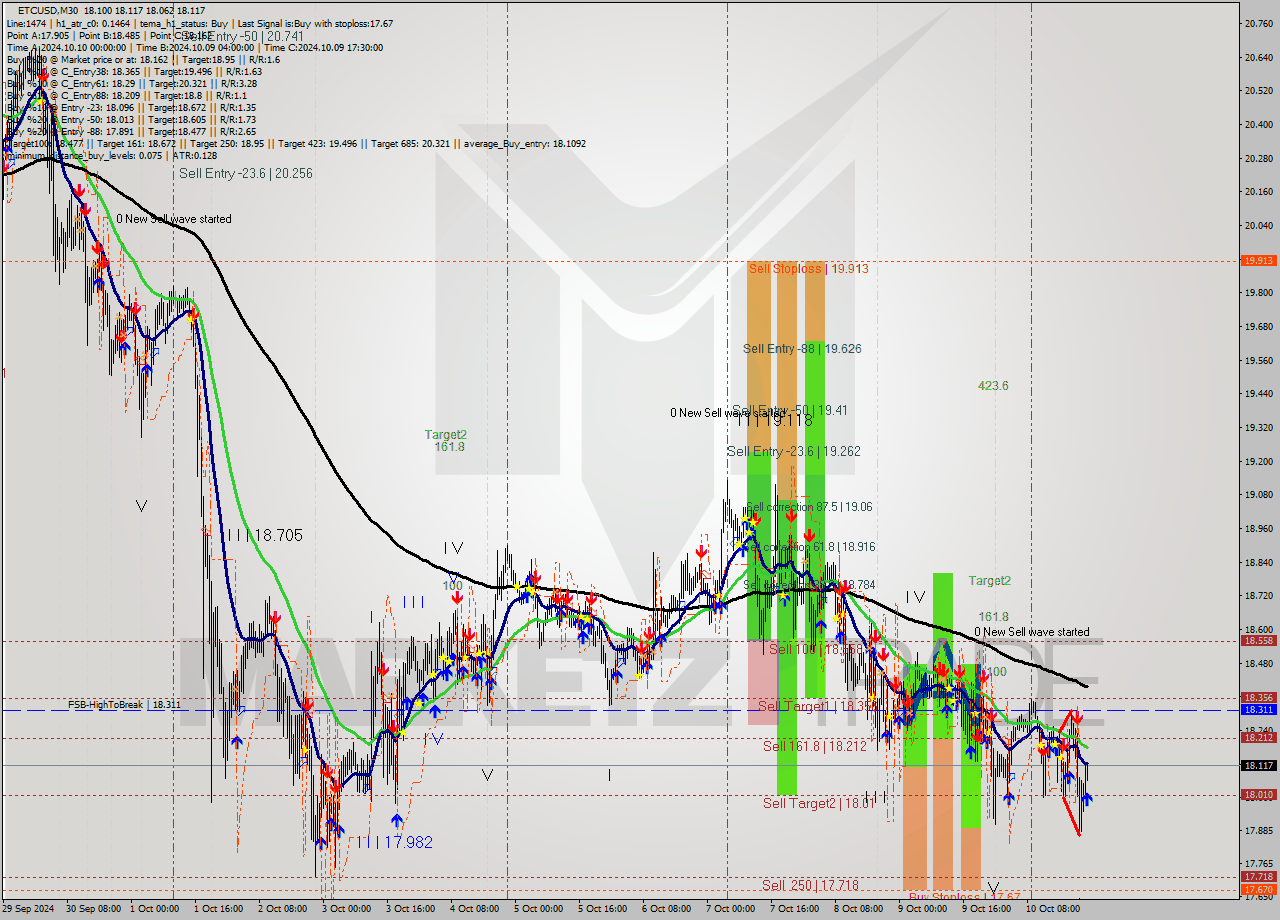Click the blue 18.311 price tag

coord(1258,710)
